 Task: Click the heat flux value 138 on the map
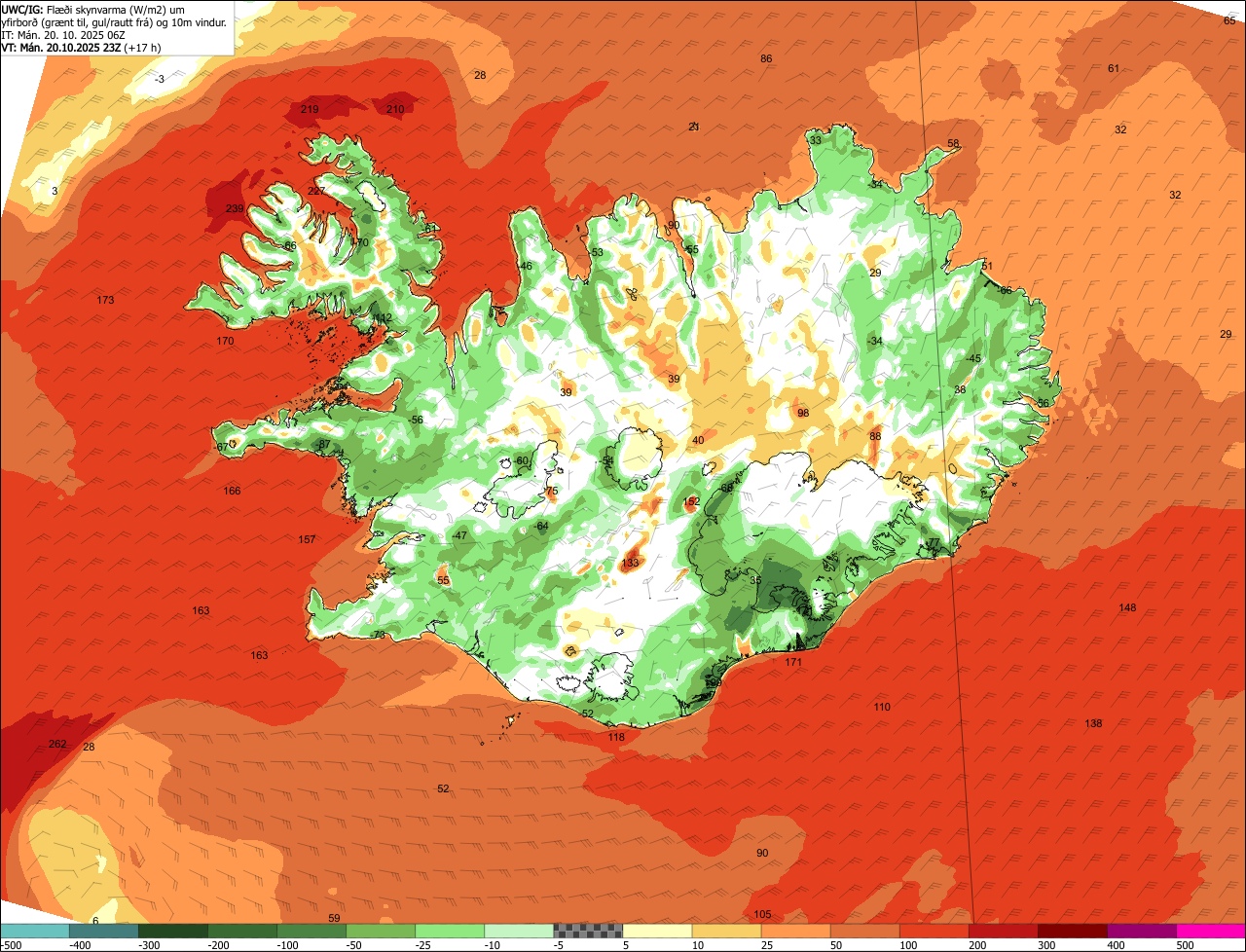[1094, 723]
